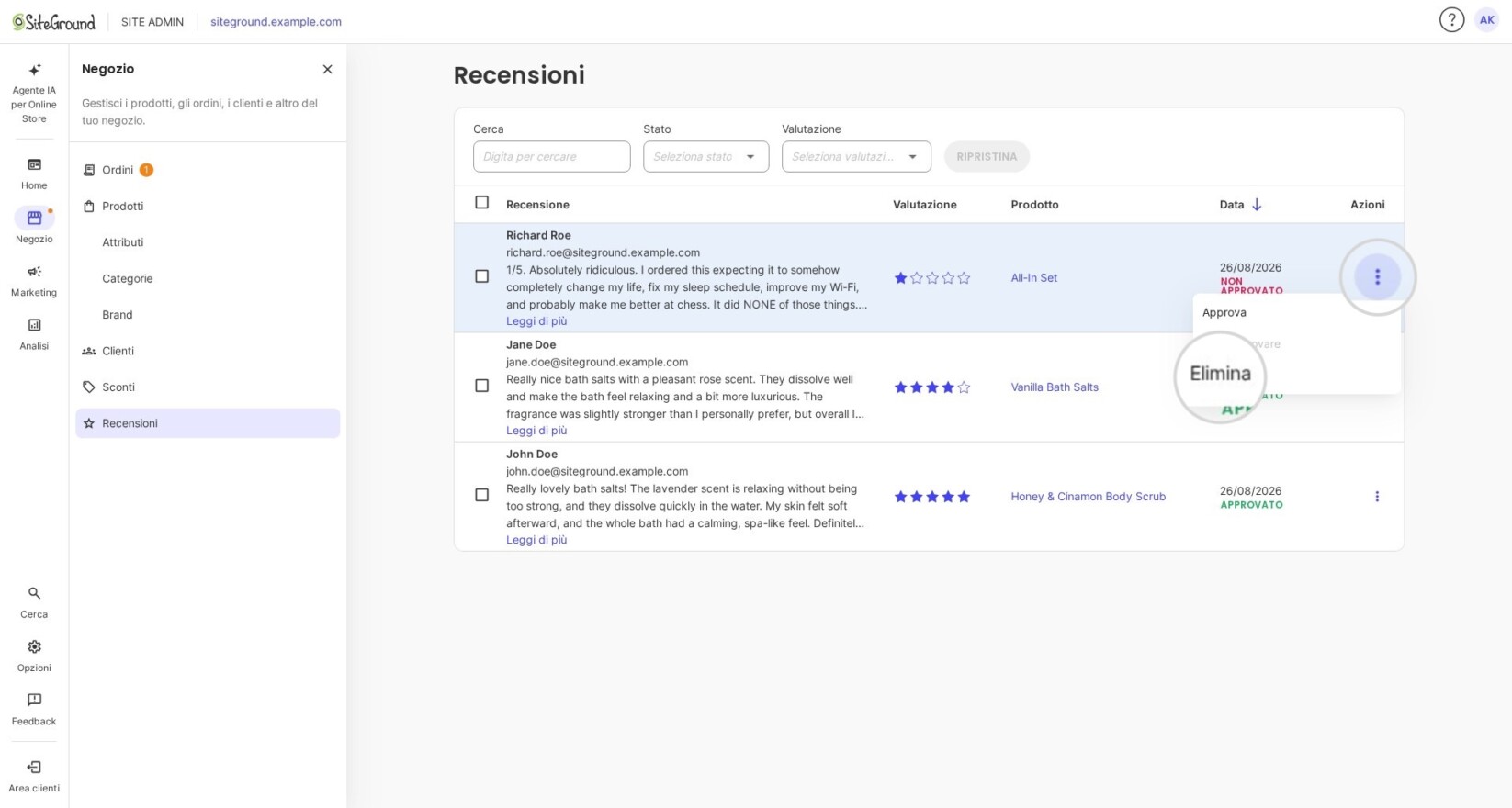The image size is (1512, 808).
Task: Open Opzioni settings gear
Action: (x=34, y=656)
